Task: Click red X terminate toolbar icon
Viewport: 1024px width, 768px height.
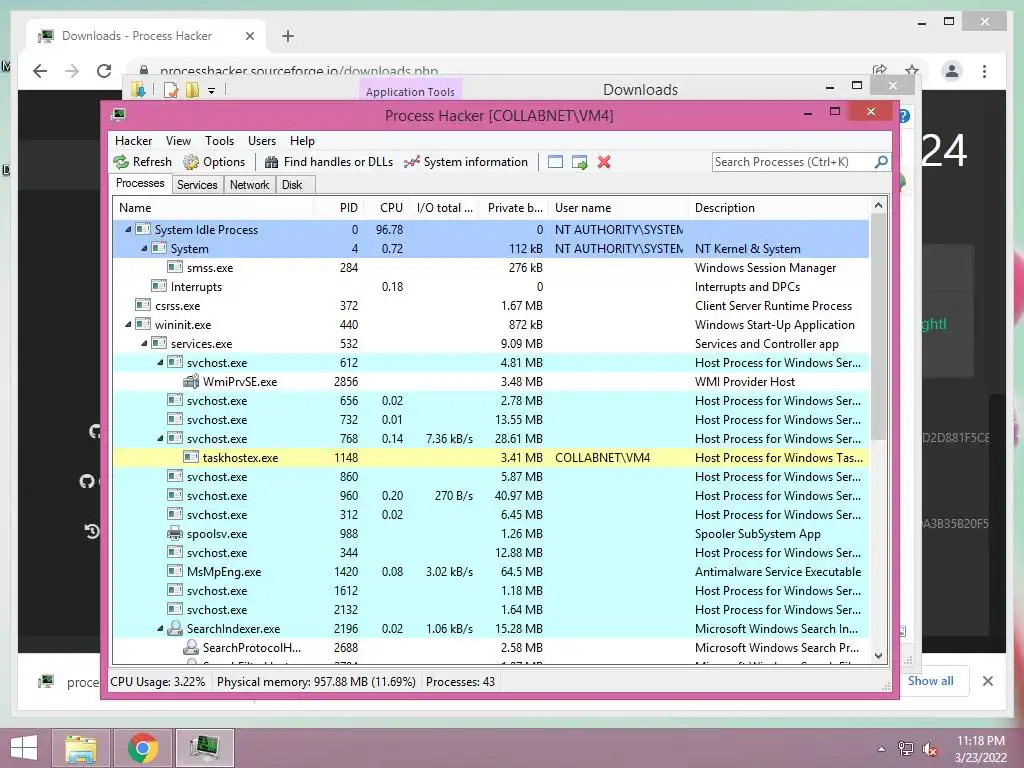Action: pyautogui.click(x=604, y=162)
